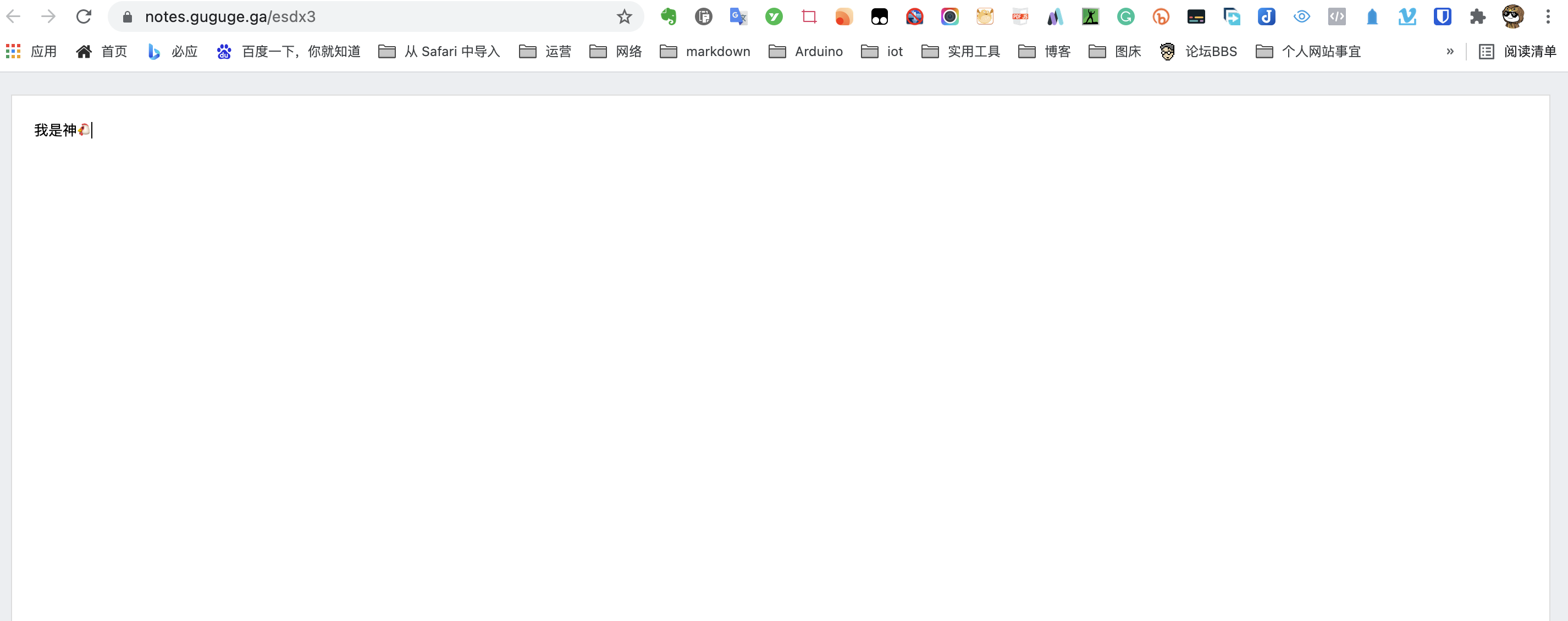The height and width of the screenshot is (621, 1568).
Task: Open the user profile avatar
Action: [x=1512, y=16]
